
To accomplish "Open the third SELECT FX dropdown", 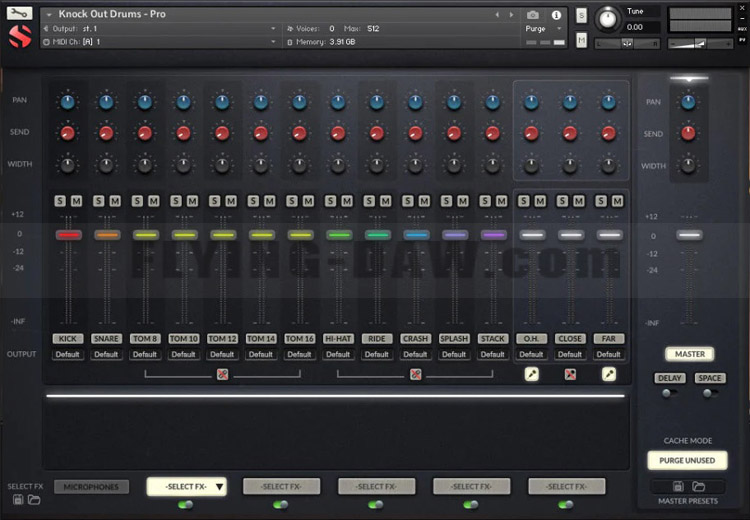I will pyautogui.click(x=377, y=487).
